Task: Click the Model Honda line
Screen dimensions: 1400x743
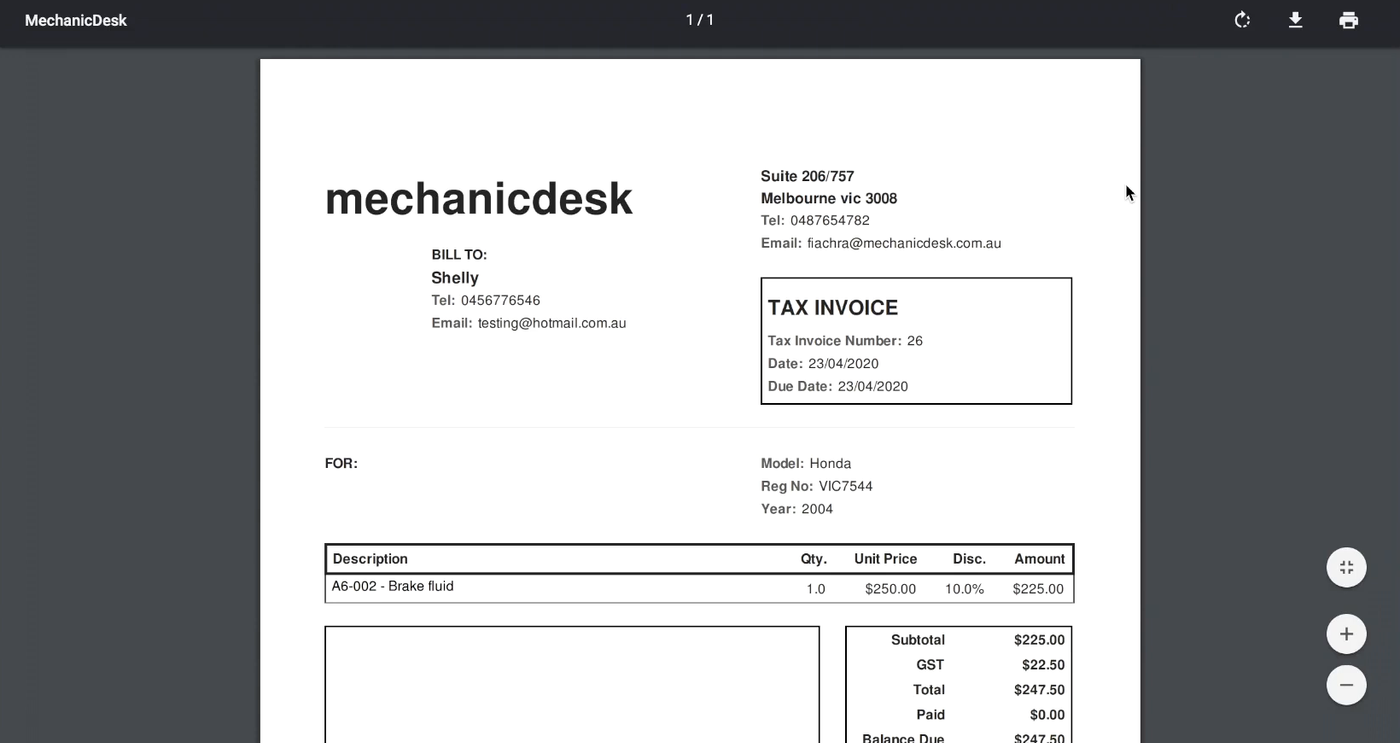Action: [806, 463]
